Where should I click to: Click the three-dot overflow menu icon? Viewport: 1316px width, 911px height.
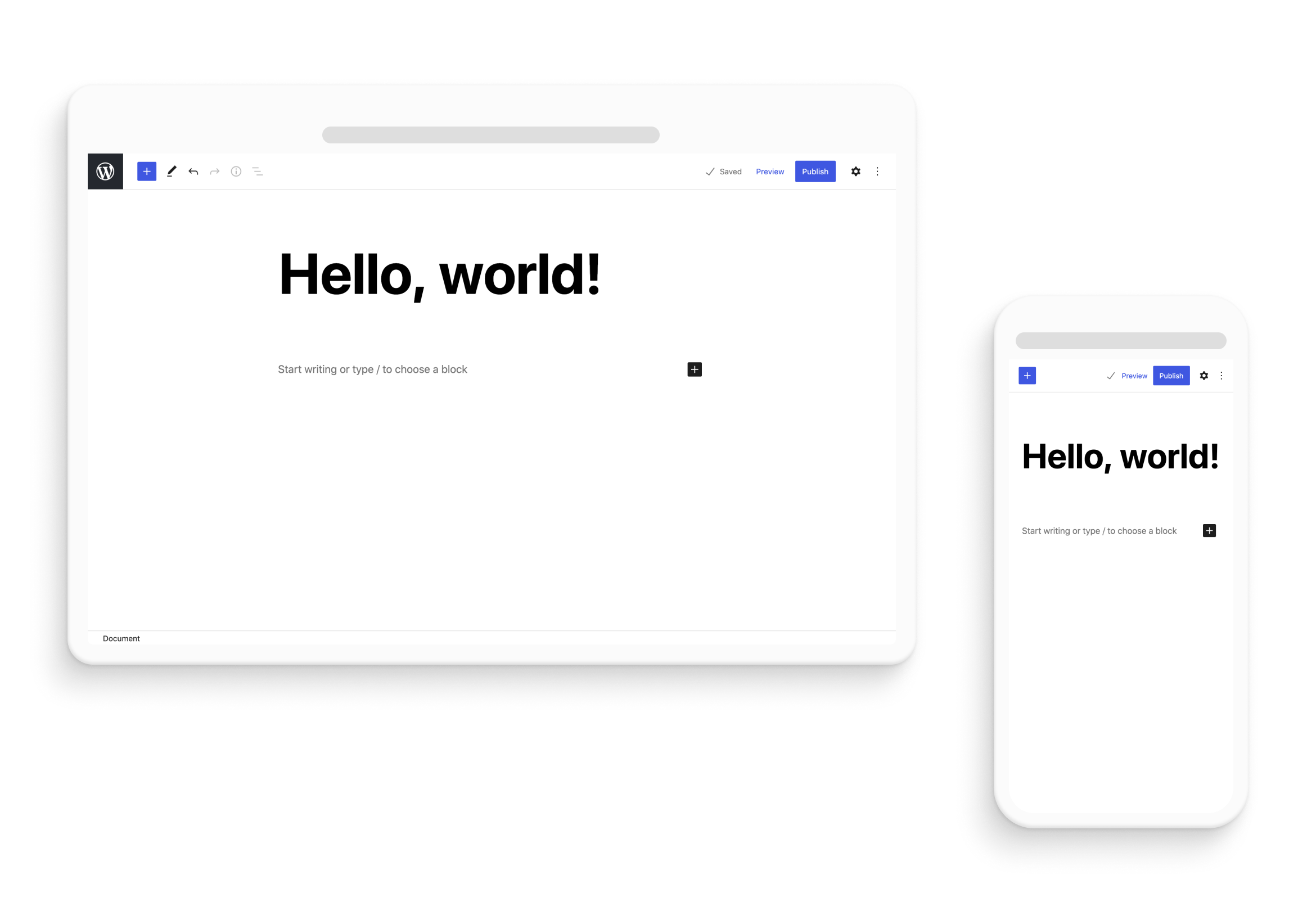click(x=878, y=171)
